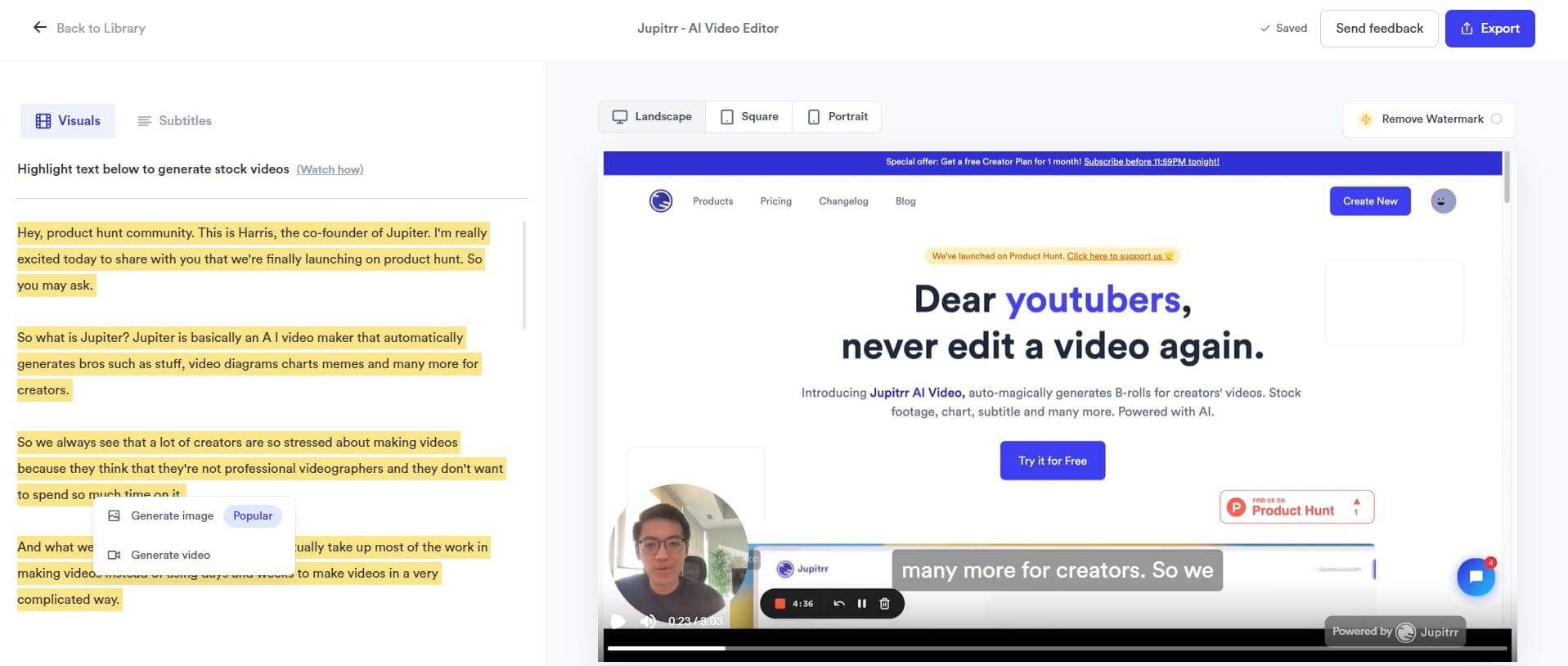Image resolution: width=1568 pixels, height=666 pixels.
Task: Click the Product Hunt badge
Action: click(x=1296, y=507)
